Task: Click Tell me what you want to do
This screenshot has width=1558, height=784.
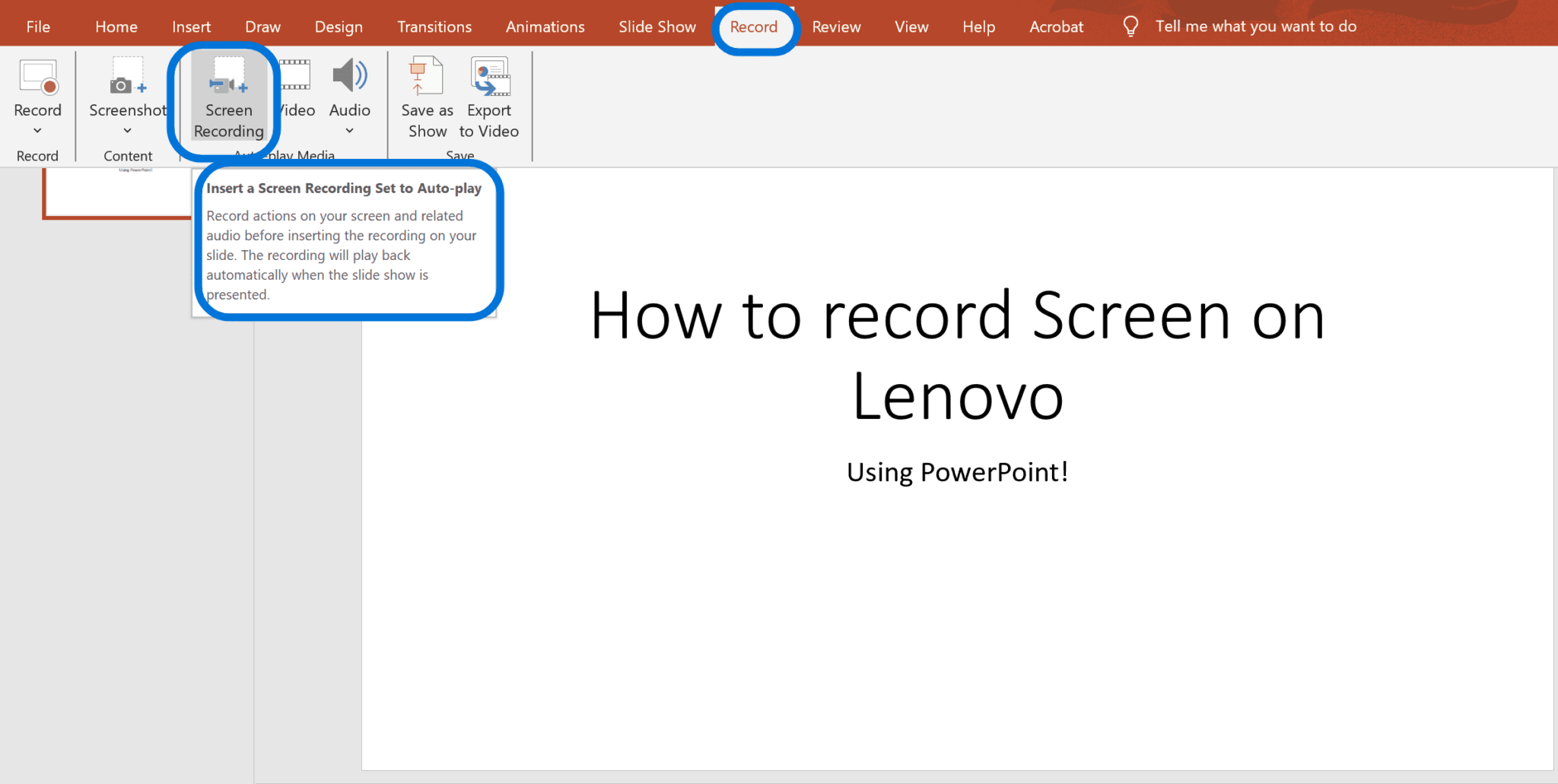Action: coord(1255,26)
